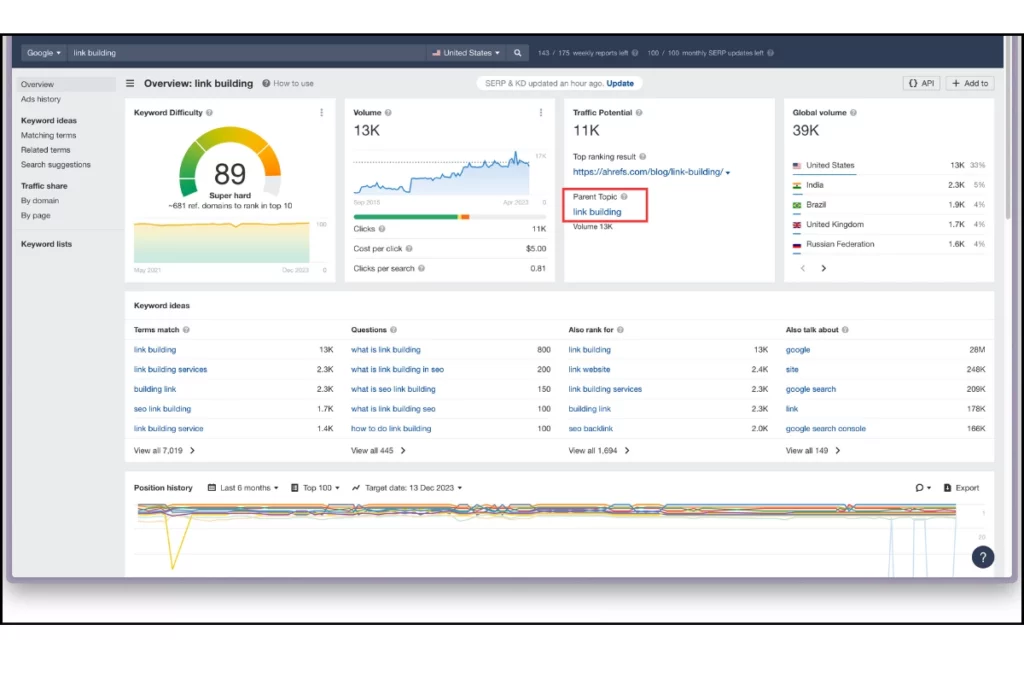Image resolution: width=1024 pixels, height=683 pixels.
Task: Expand top ranking result URL dropdown arrow
Action: pyautogui.click(x=728, y=173)
